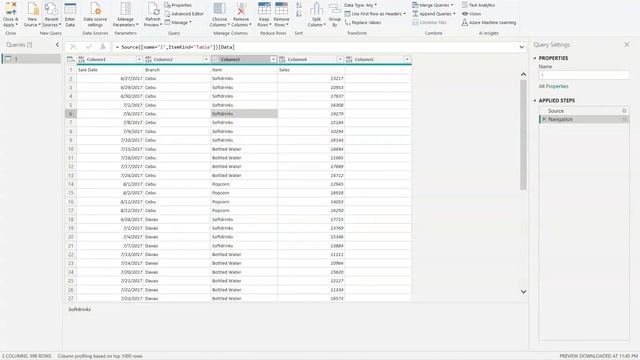The height and width of the screenshot is (360, 640).
Task: Open Data source settings
Action: [x=95, y=15]
